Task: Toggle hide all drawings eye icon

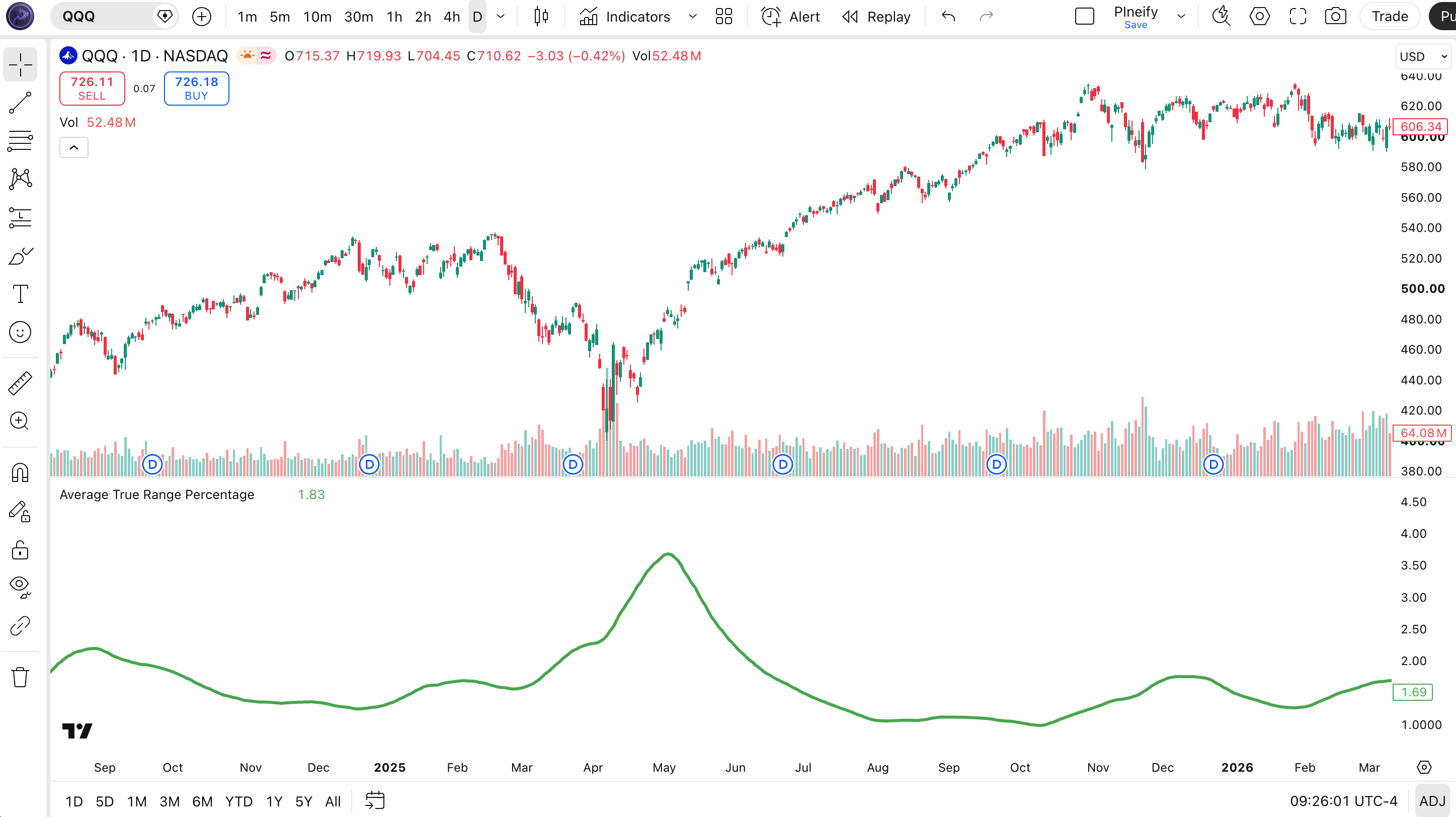Action: [20, 588]
